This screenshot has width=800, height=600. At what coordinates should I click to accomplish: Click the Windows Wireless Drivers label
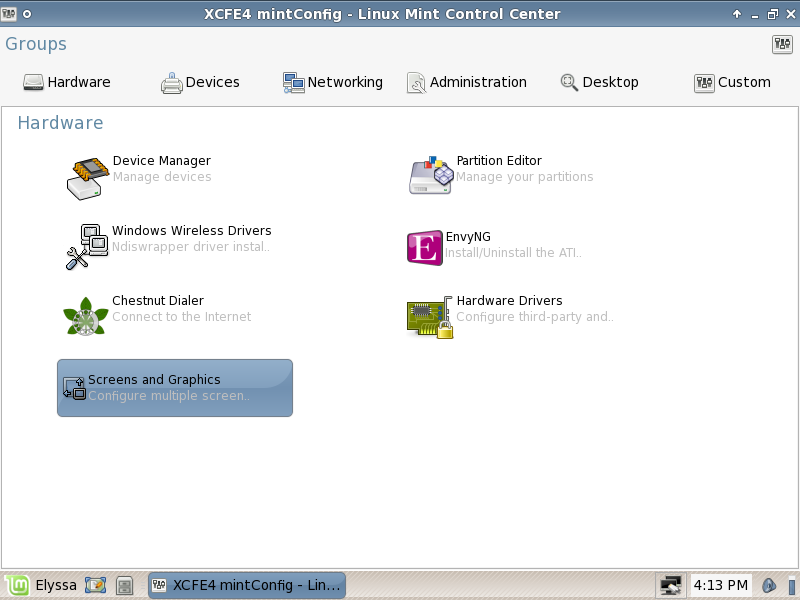tap(191, 231)
